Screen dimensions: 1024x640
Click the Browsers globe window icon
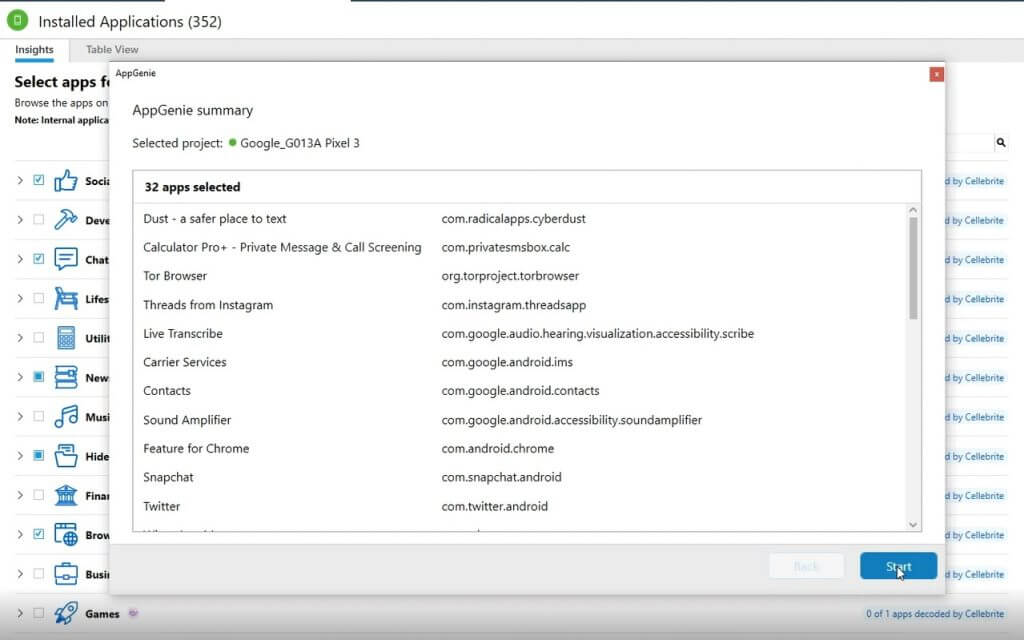65,534
